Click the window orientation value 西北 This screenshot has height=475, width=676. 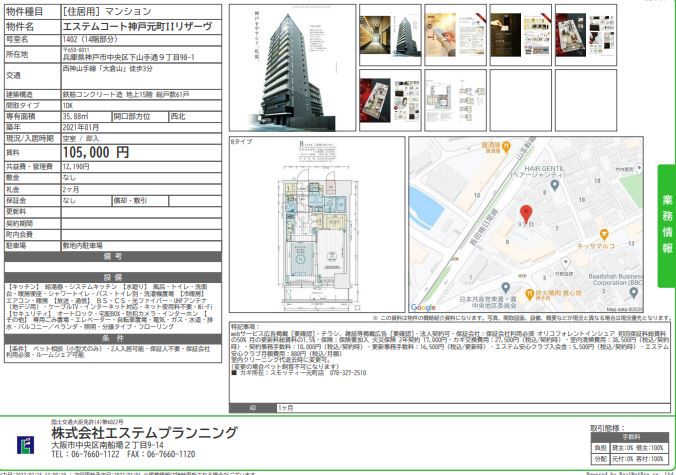178,116
